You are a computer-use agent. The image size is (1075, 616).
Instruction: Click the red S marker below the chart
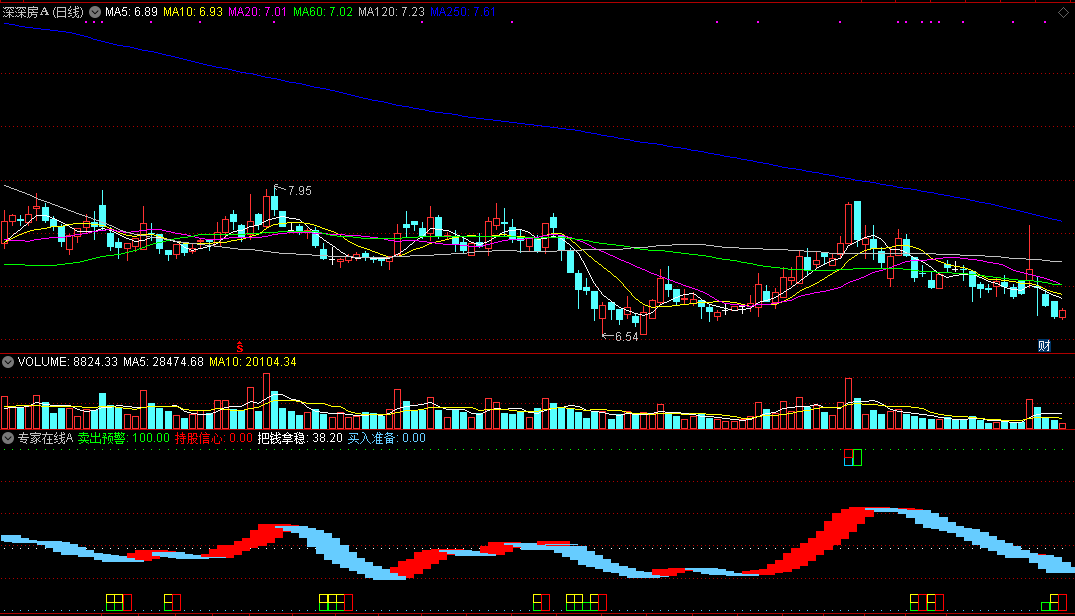239,347
